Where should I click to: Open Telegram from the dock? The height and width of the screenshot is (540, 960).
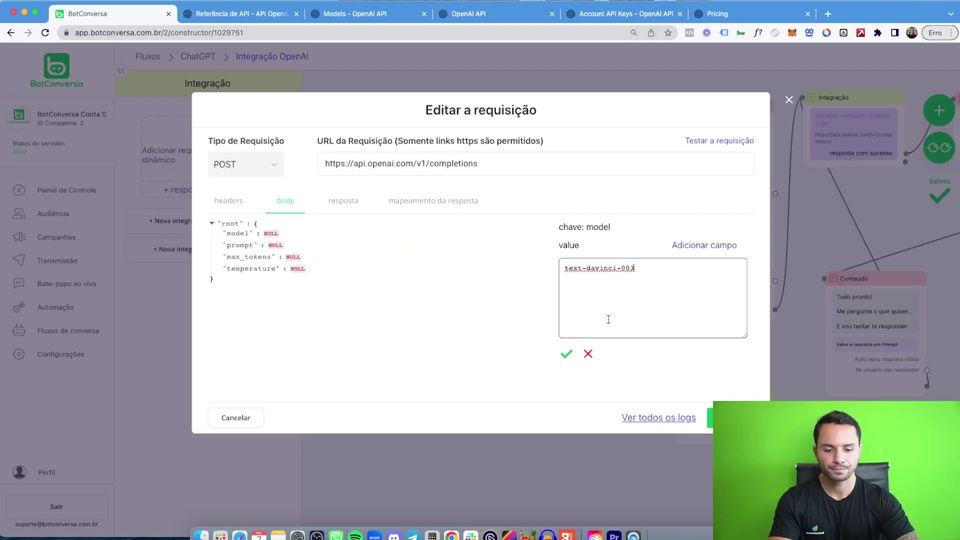coord(413,536)
